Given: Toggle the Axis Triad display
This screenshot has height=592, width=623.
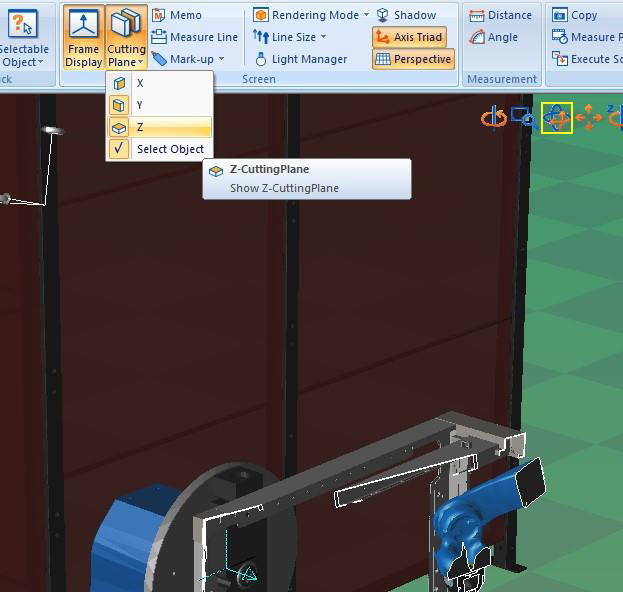Looking at the screenshot, I should click(x=408, y=37).
